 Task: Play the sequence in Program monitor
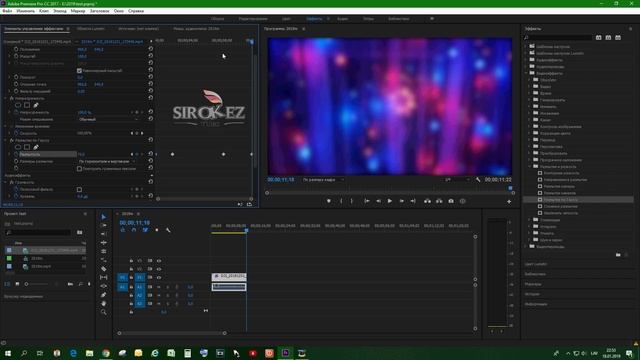pos(390,201)
